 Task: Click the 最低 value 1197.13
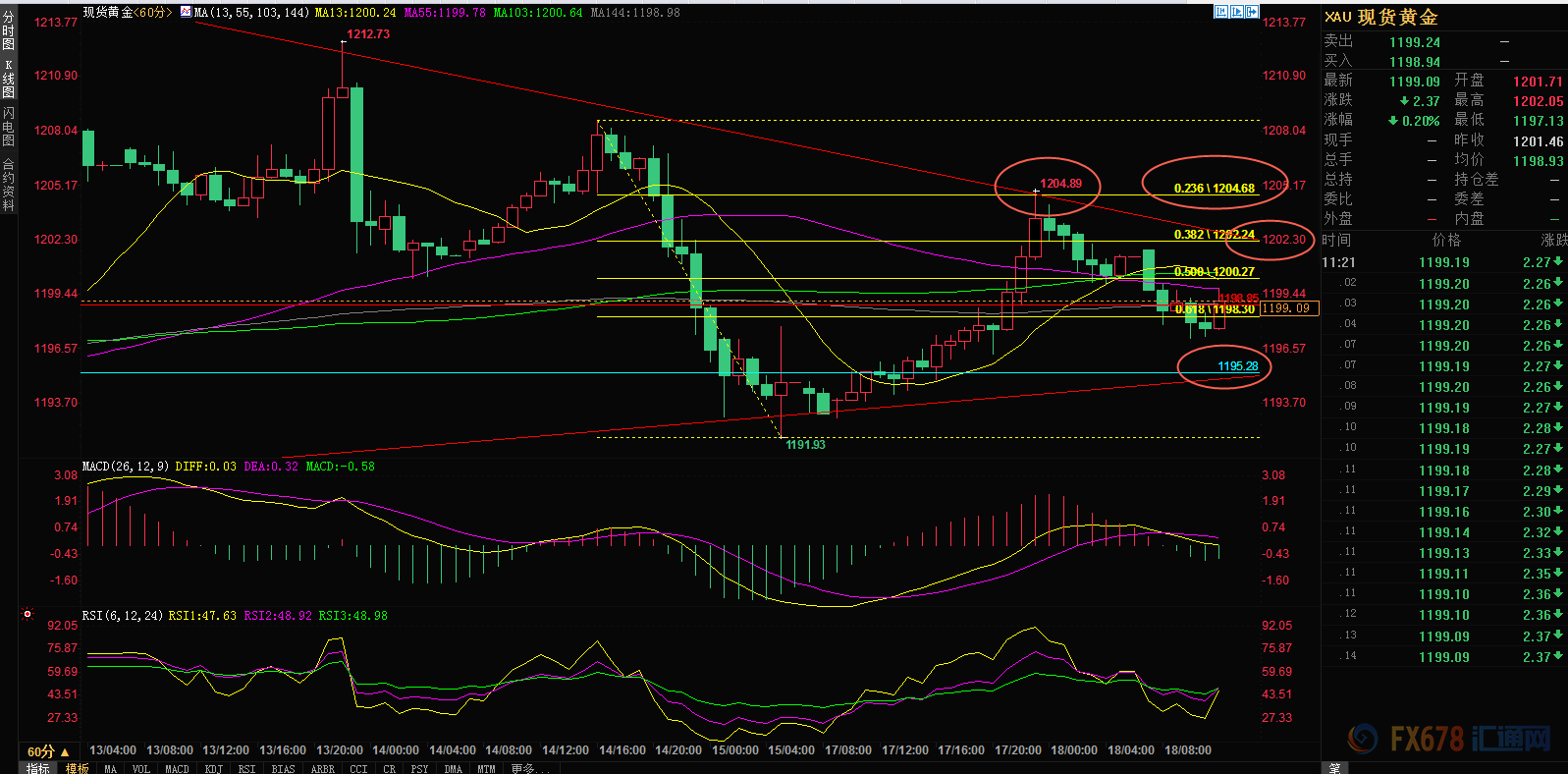(x=1538, y=121)
